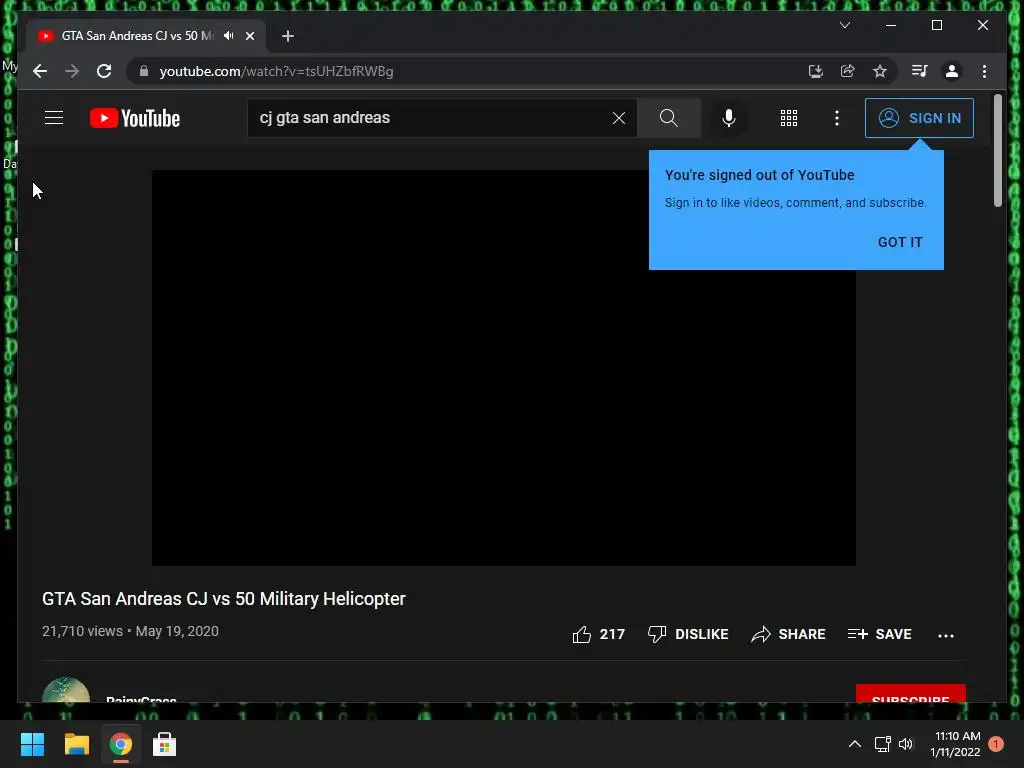Open the Chrome profile icon
This screenshot has width=1024, height=768.
(952, 71)
